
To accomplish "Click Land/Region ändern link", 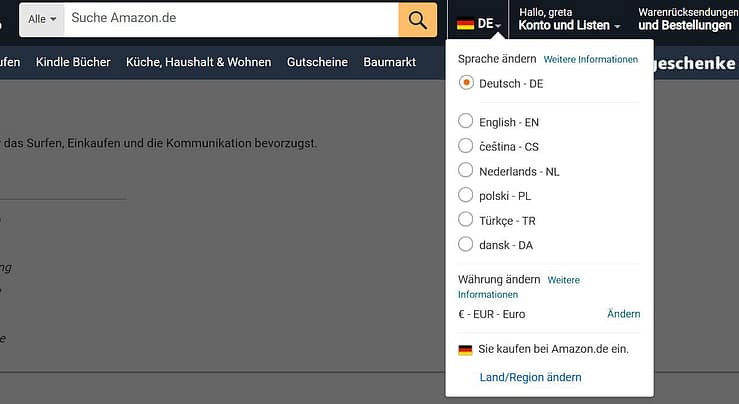I will pos(530,377).
